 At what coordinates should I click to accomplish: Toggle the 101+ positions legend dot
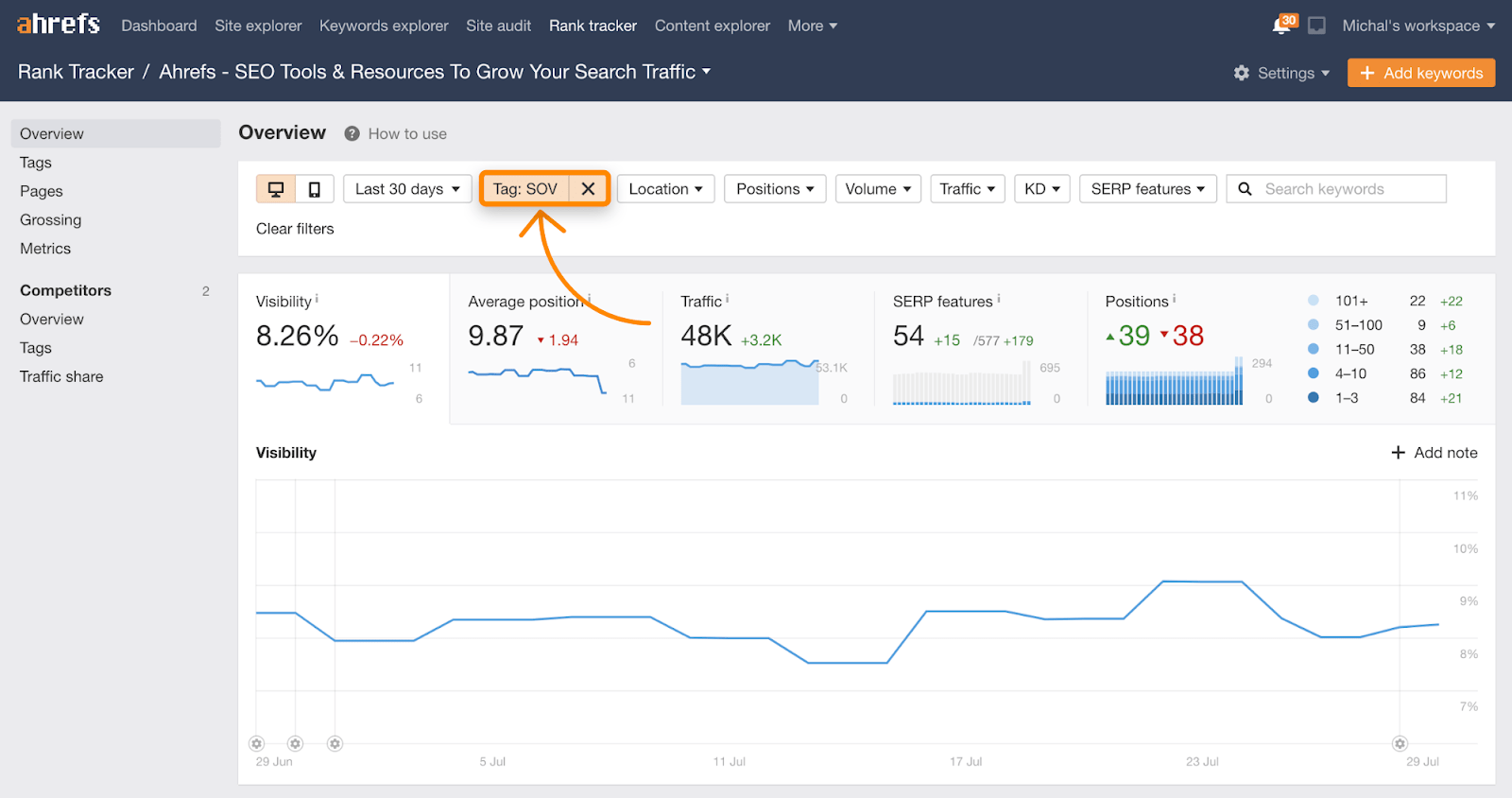[1313, 301]
